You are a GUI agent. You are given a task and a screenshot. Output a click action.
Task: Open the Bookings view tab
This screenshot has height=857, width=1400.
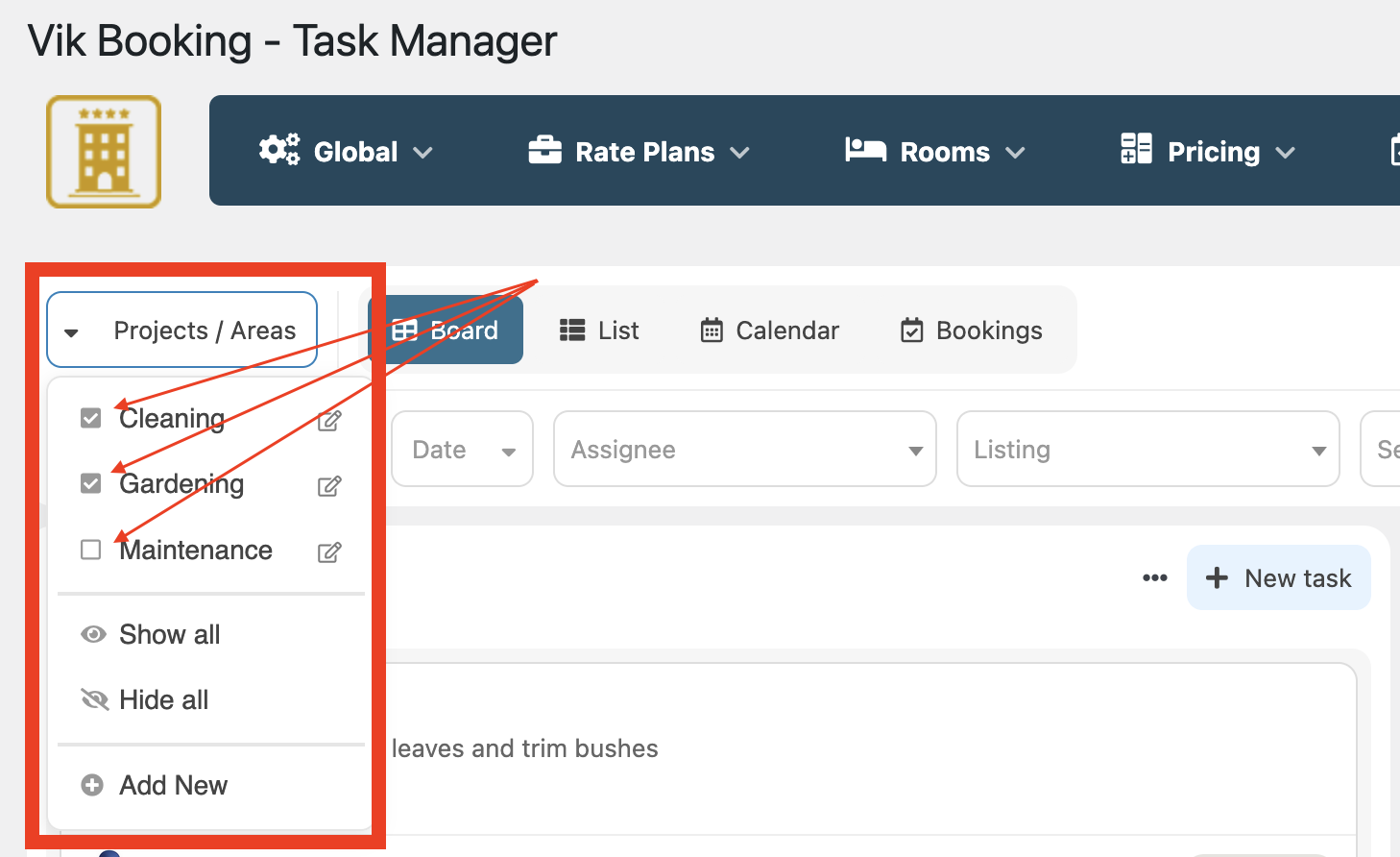(972, 331)
